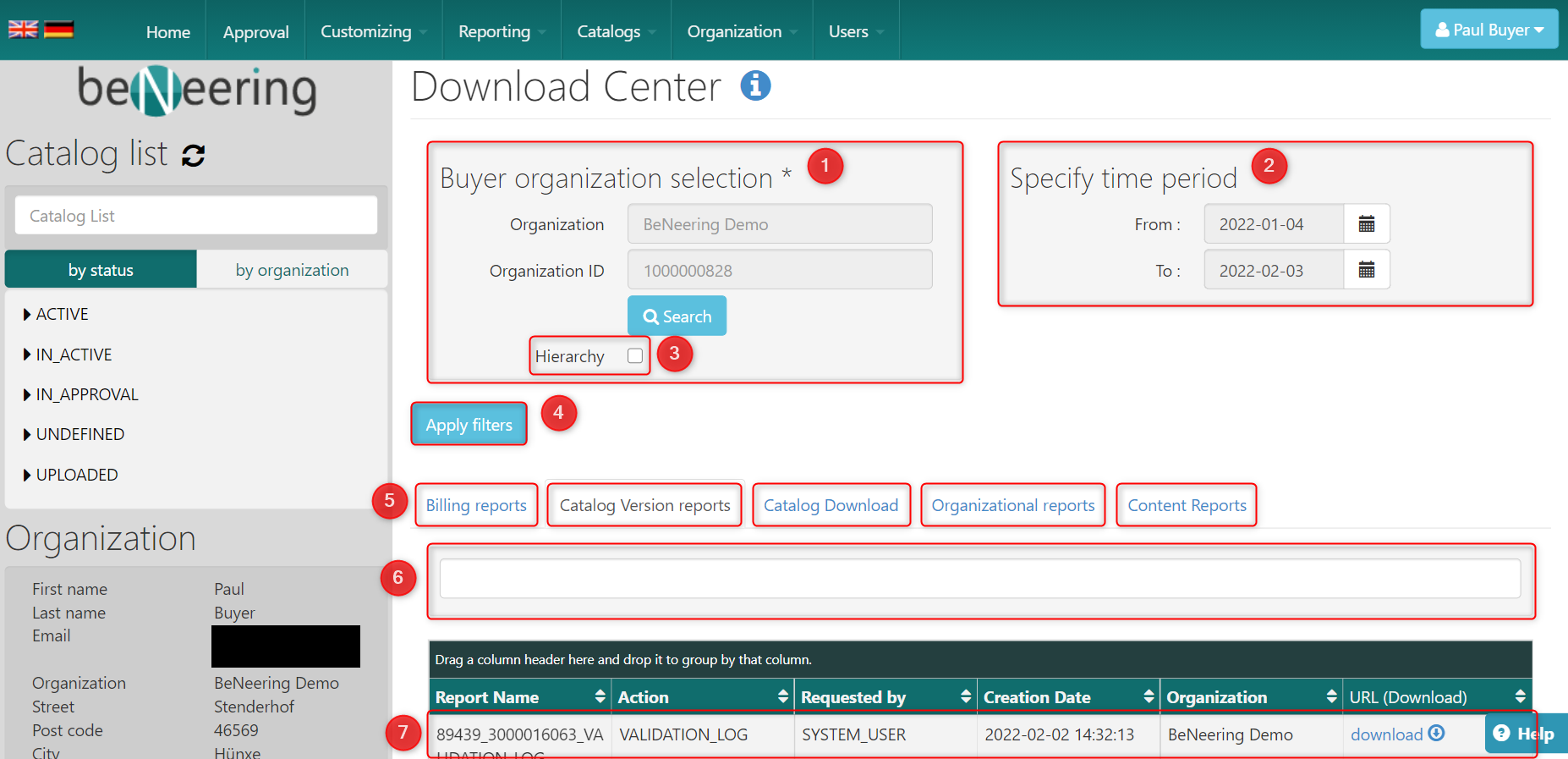
Task: Switch language to English via UK flag
Action: point(23,30)
